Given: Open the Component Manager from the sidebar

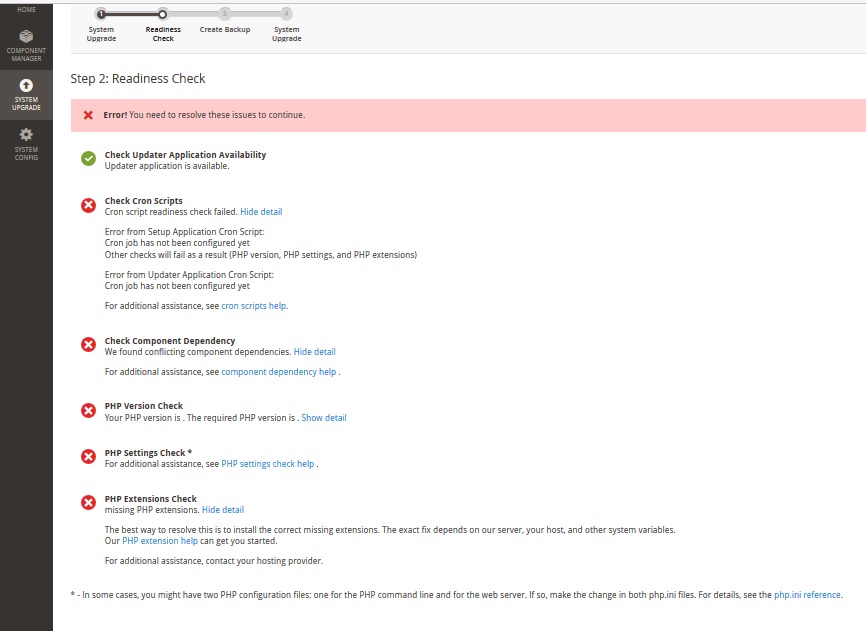Looking at the screenshot, I should click(x=25, y=44).
